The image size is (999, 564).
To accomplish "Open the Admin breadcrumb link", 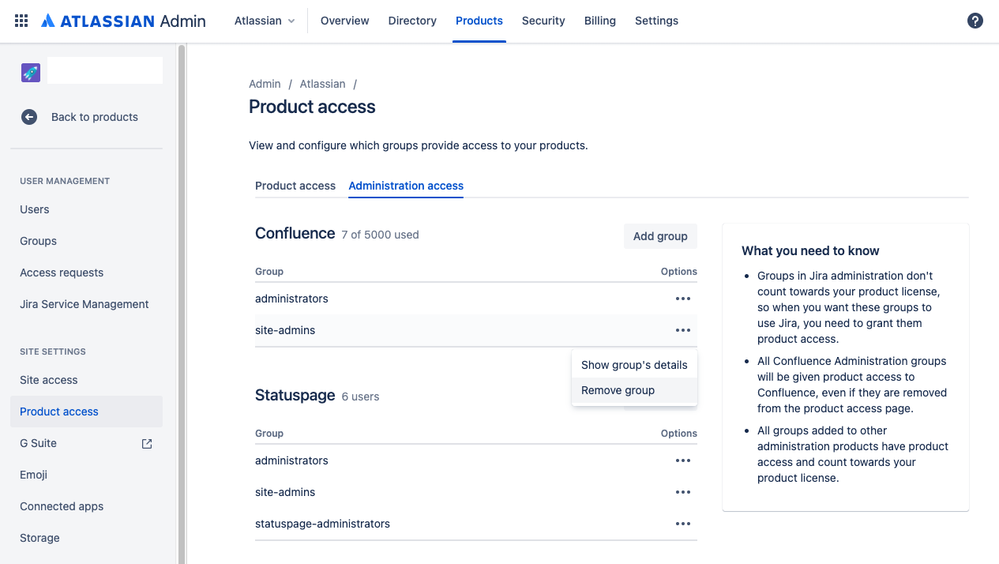I will coord(265,84).
